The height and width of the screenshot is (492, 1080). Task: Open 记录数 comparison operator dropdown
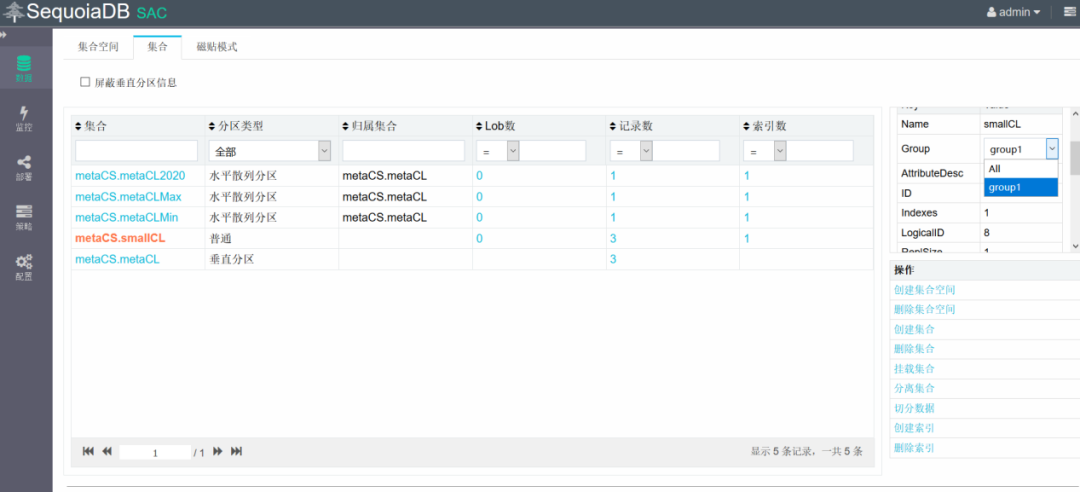pyautogui.click(x=631, y=151)
